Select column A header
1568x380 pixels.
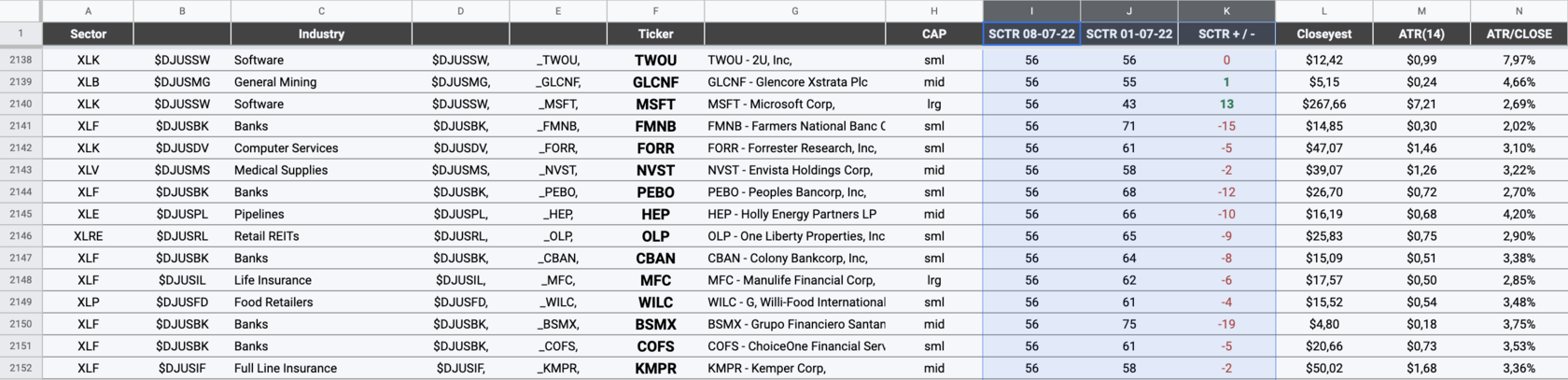click(x=88, y=11)
